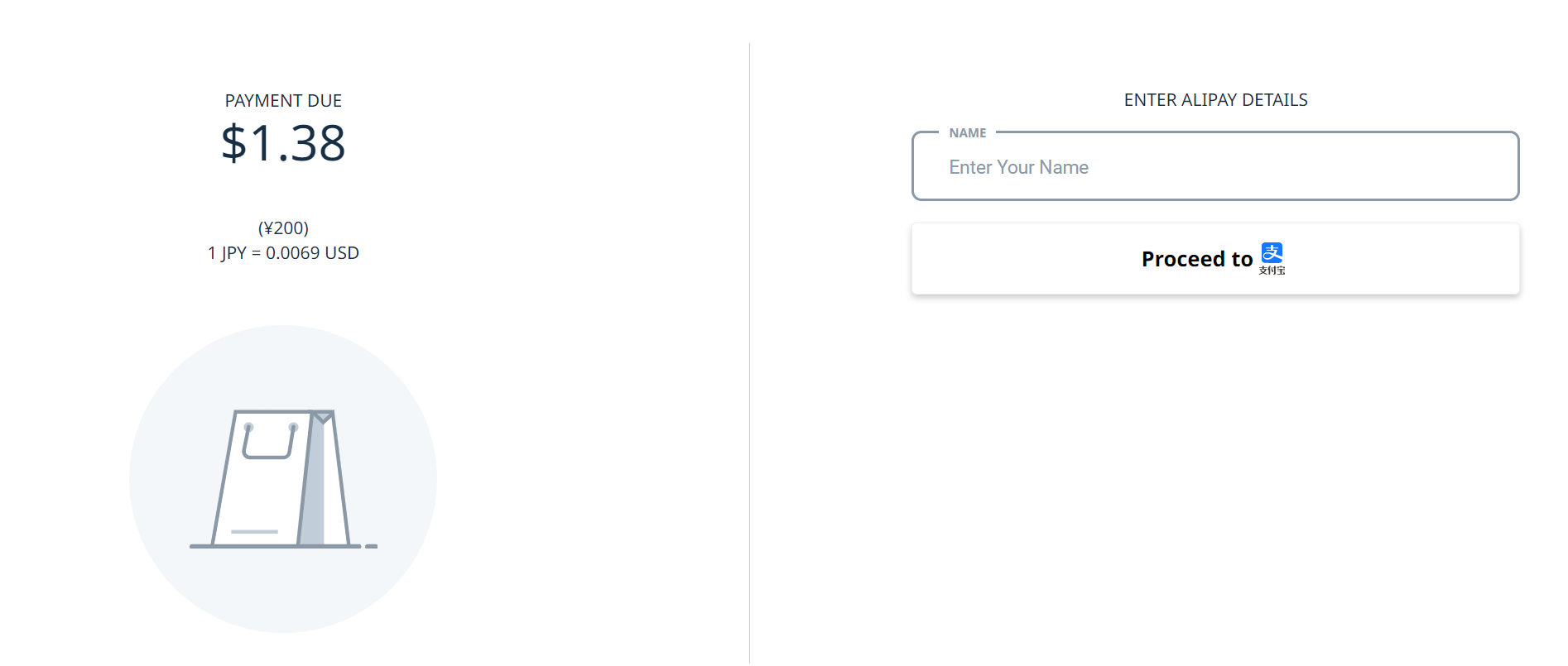Click the blue Alipay logo icon
The height and width of the screenshot is (666, 1568).
(1272, 252)
